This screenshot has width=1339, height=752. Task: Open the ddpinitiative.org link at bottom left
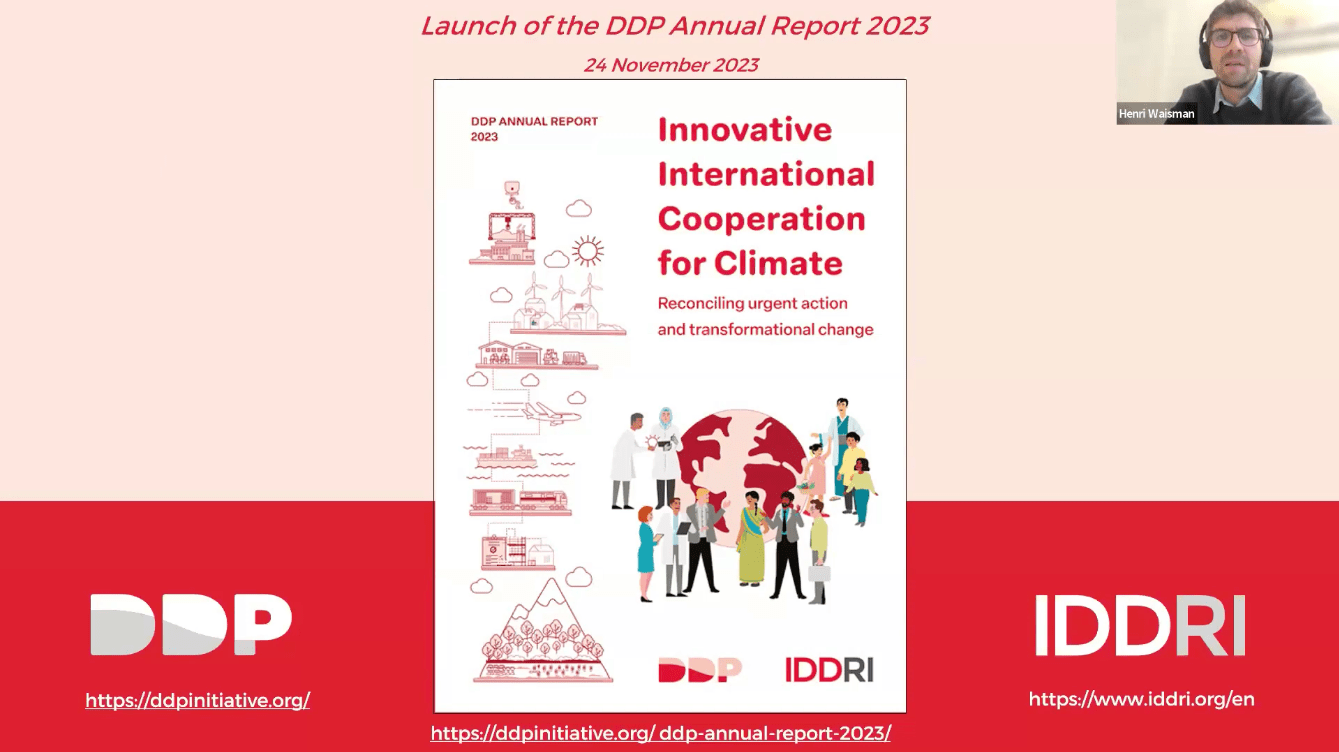click(x=197, y=701)
